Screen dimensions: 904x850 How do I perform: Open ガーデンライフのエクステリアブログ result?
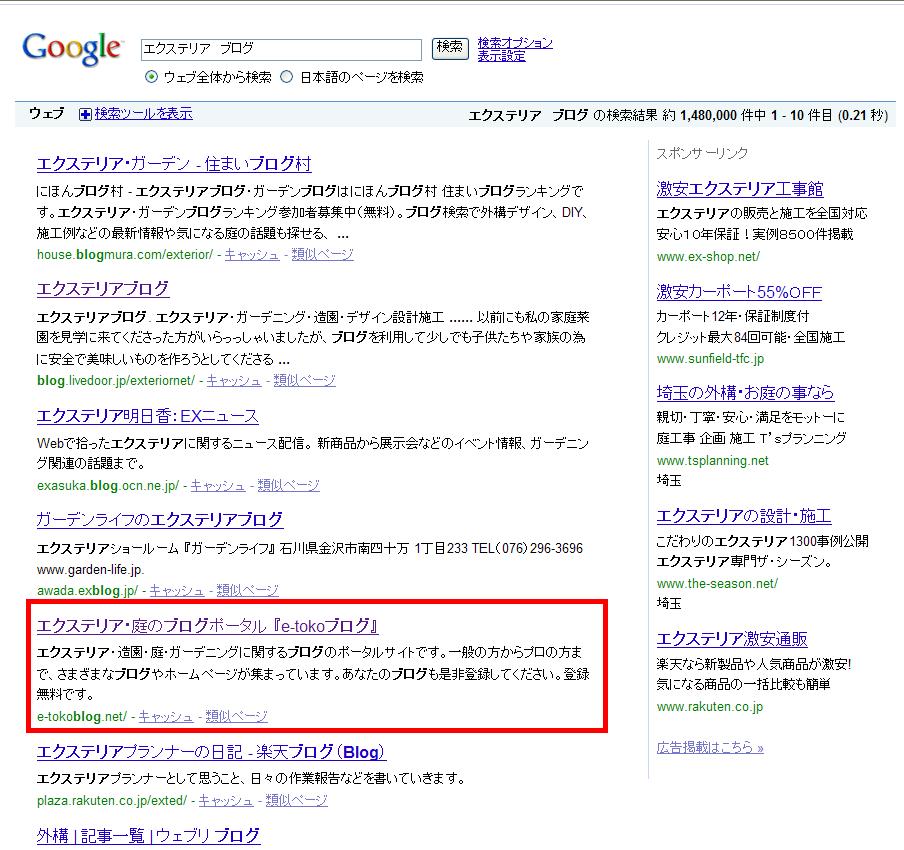(160, 520)
